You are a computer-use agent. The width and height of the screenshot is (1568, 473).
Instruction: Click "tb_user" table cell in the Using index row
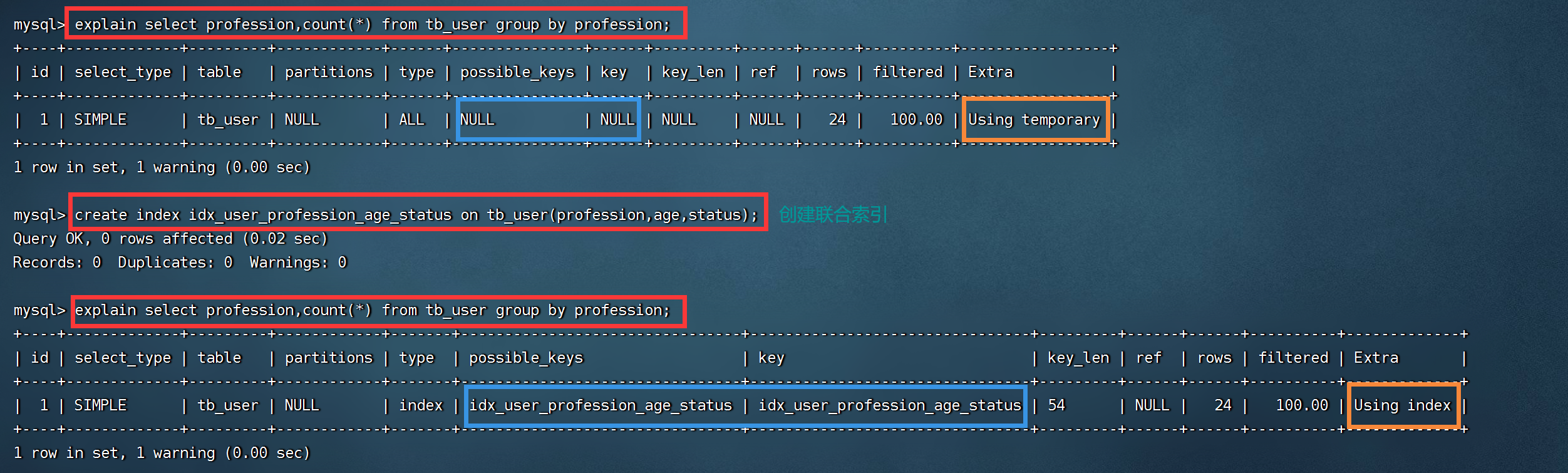(228, 405)
